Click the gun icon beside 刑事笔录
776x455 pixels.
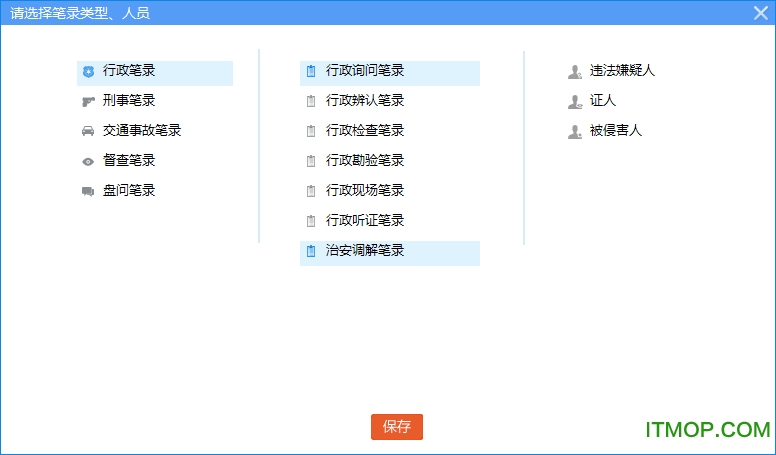point(88,102)
